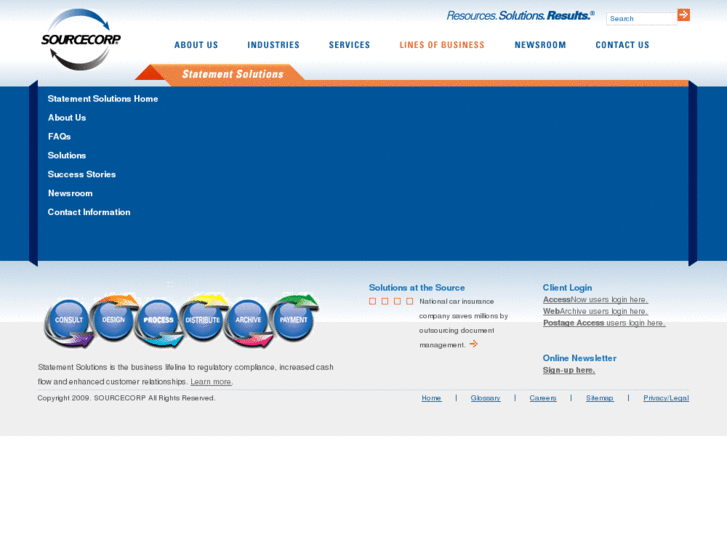Select the third orange story square
727x545 pixels.
[x=397, y=301]
